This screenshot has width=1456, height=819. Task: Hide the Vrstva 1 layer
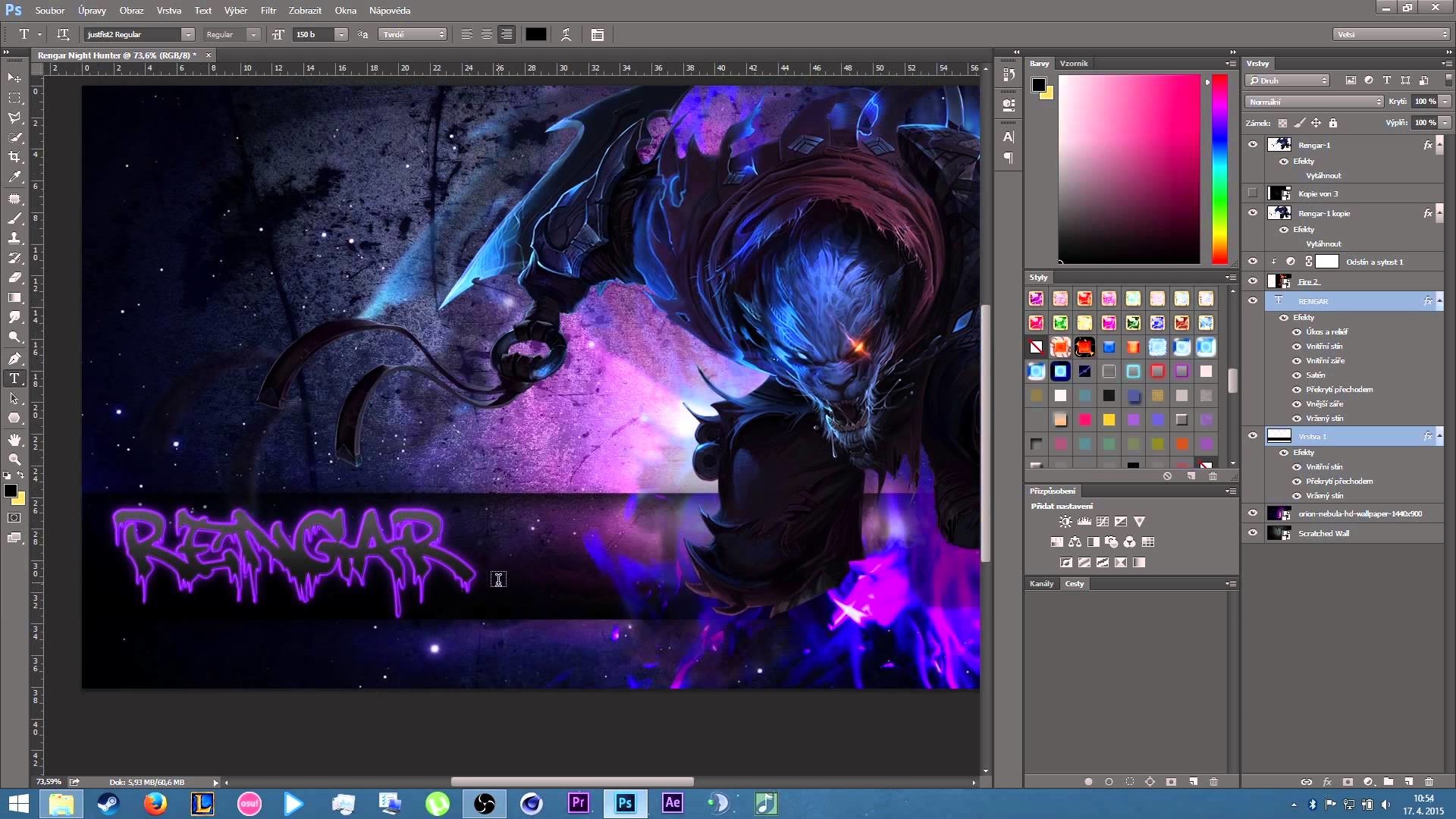(x=1253, y=436)
